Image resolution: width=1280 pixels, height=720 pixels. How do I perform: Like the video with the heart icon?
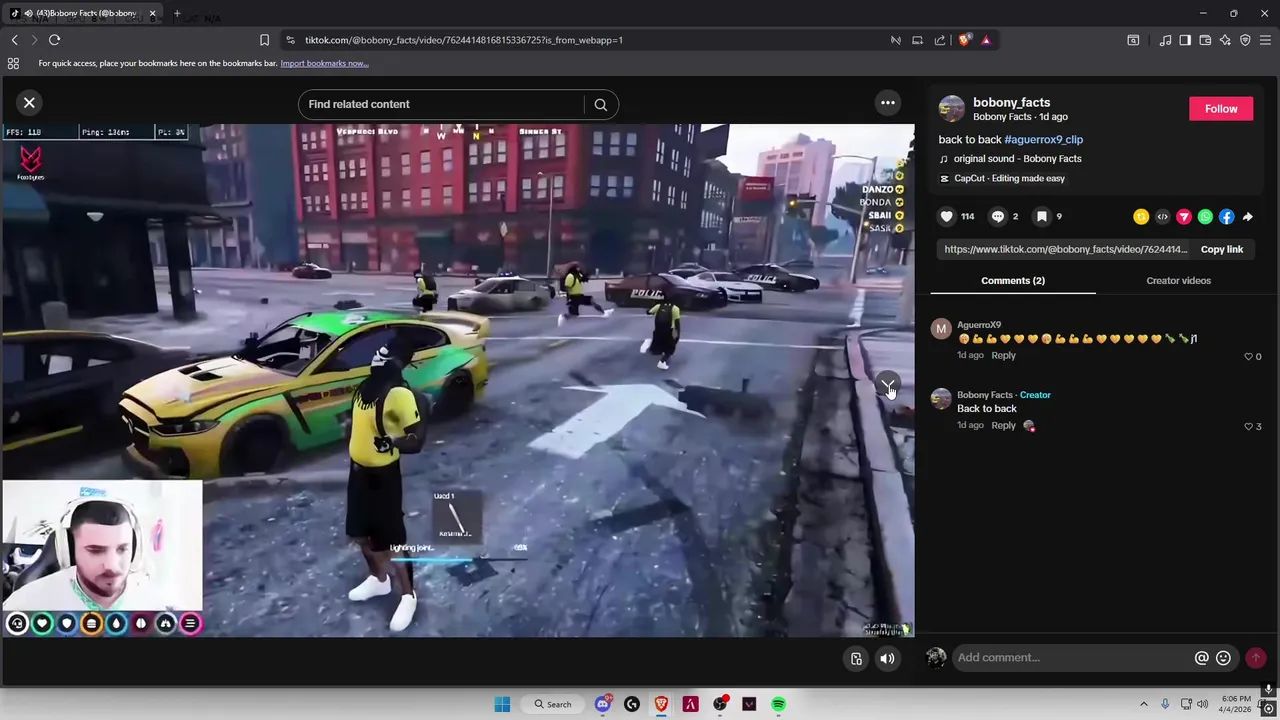pyautogui.click(x=946, y=216)
